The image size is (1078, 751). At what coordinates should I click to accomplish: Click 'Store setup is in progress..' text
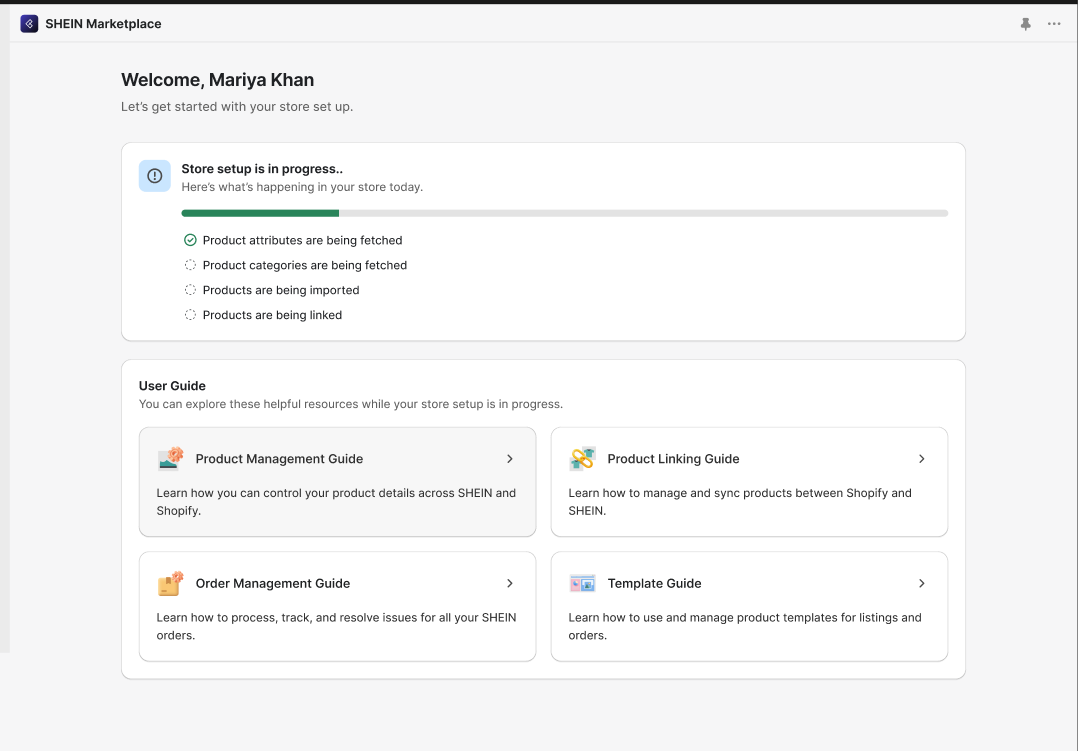(x=262, y=169)
